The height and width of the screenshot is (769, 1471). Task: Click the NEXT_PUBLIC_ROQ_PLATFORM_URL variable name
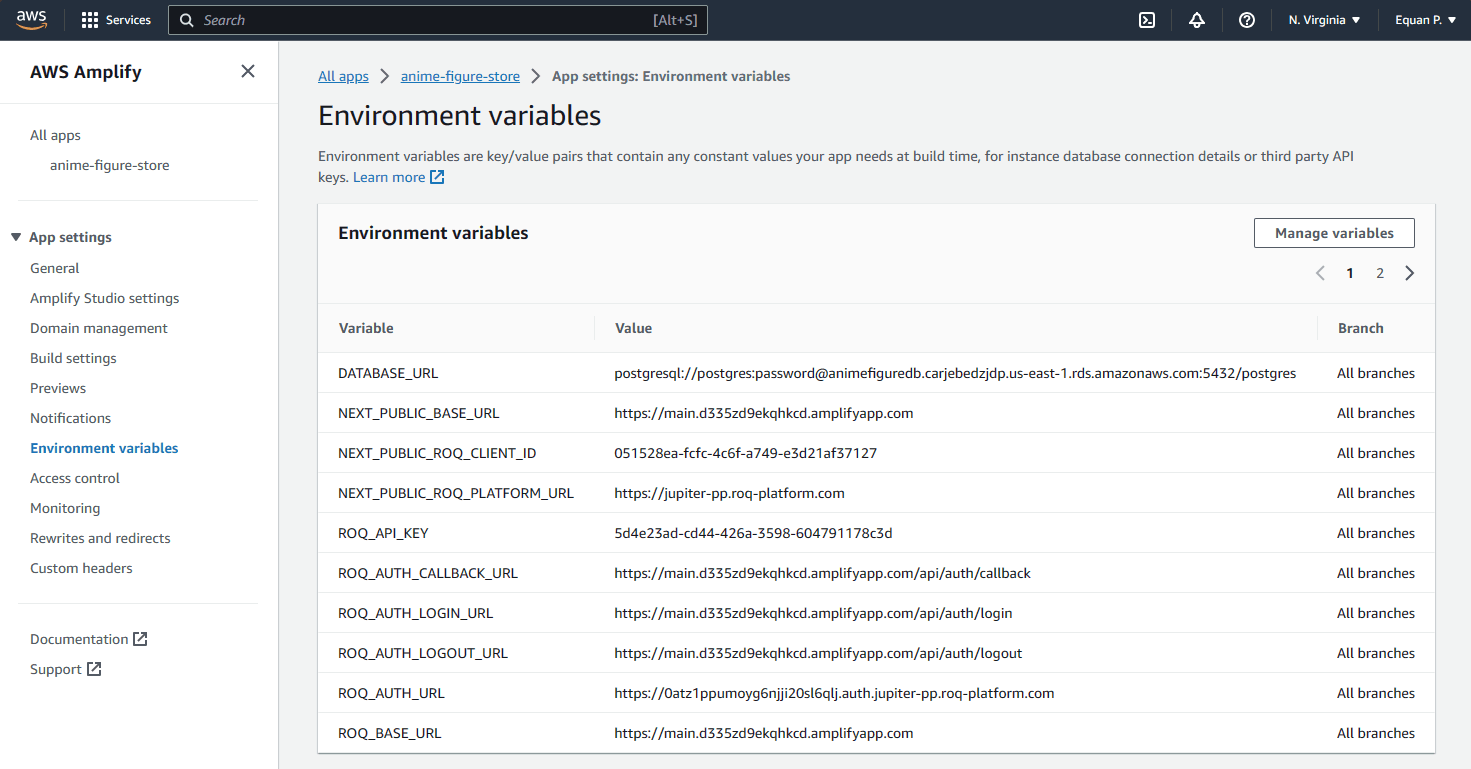click(x=456, y=493)
